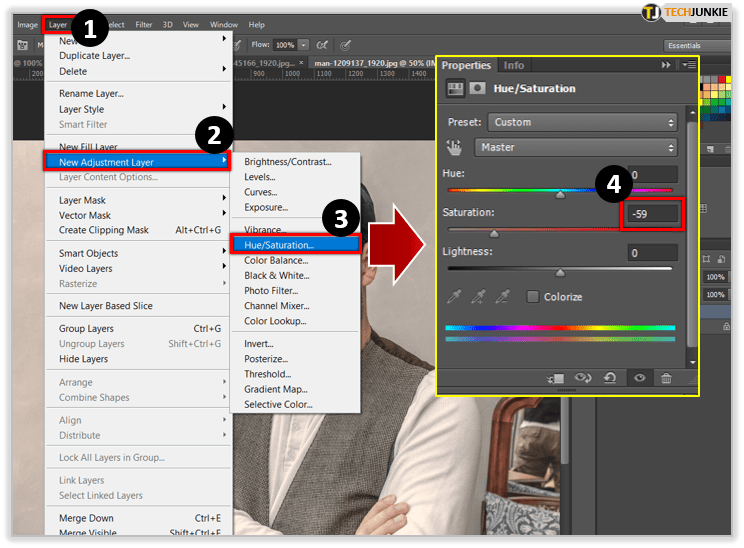Toggle adjustment layer visibility eye icon
The width and height of the screenshot is (744, 548).
[x=639, y=378]
